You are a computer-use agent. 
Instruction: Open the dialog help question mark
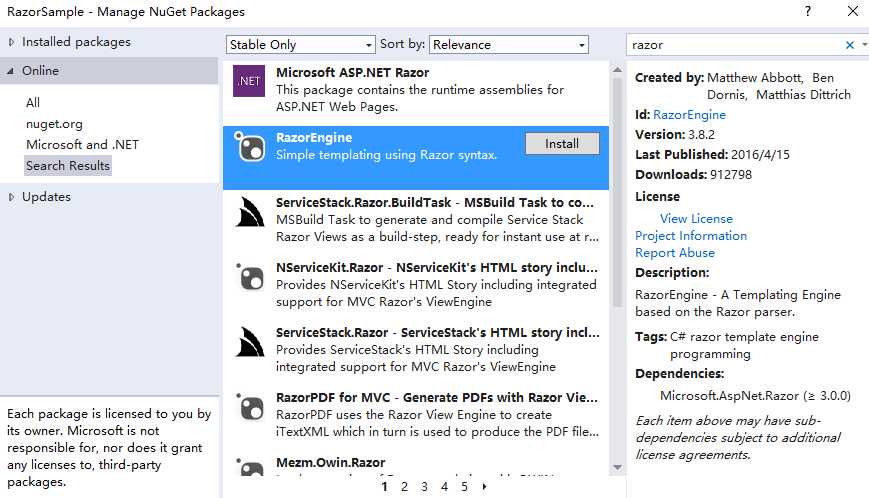coord(807,11)
